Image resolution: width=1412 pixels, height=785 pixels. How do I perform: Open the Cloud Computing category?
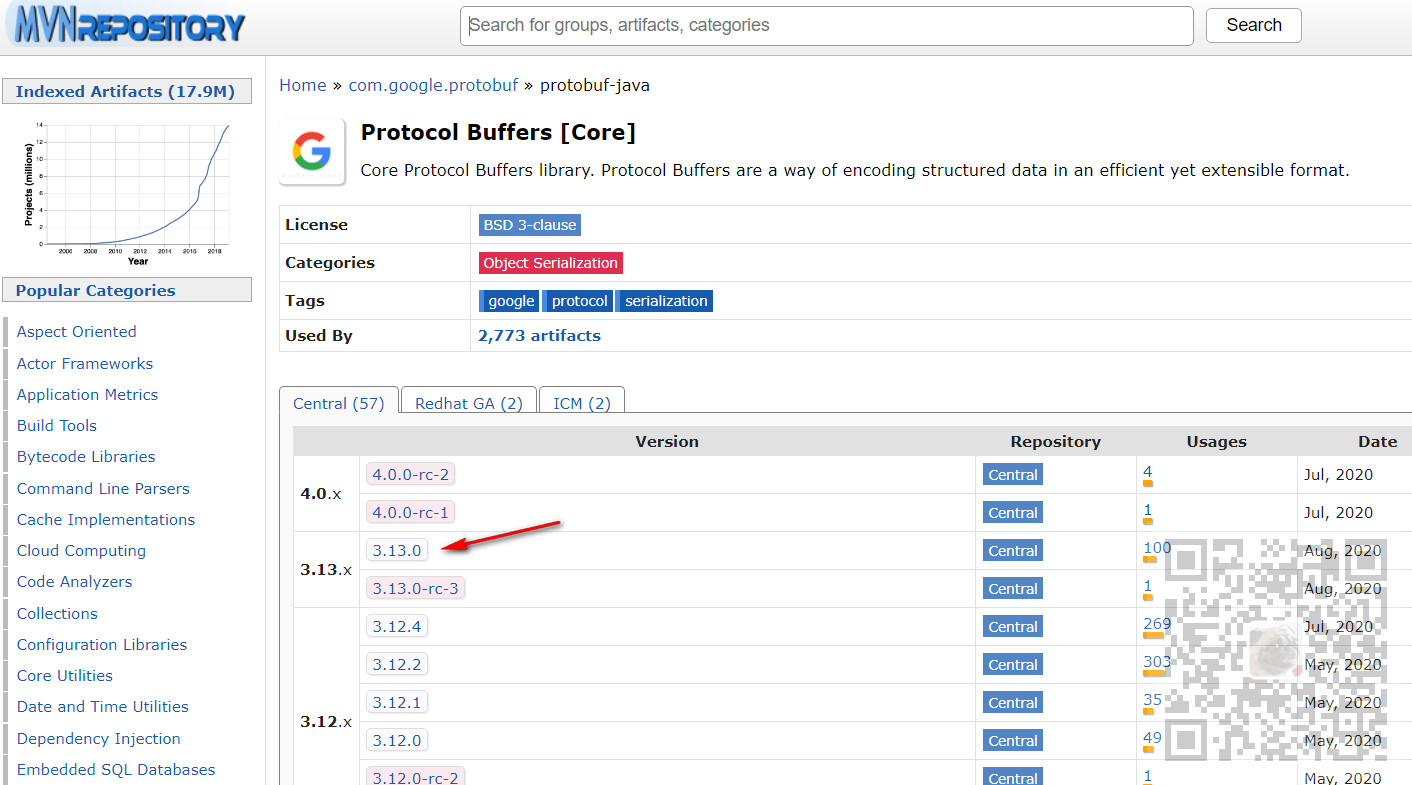[81, 550]
